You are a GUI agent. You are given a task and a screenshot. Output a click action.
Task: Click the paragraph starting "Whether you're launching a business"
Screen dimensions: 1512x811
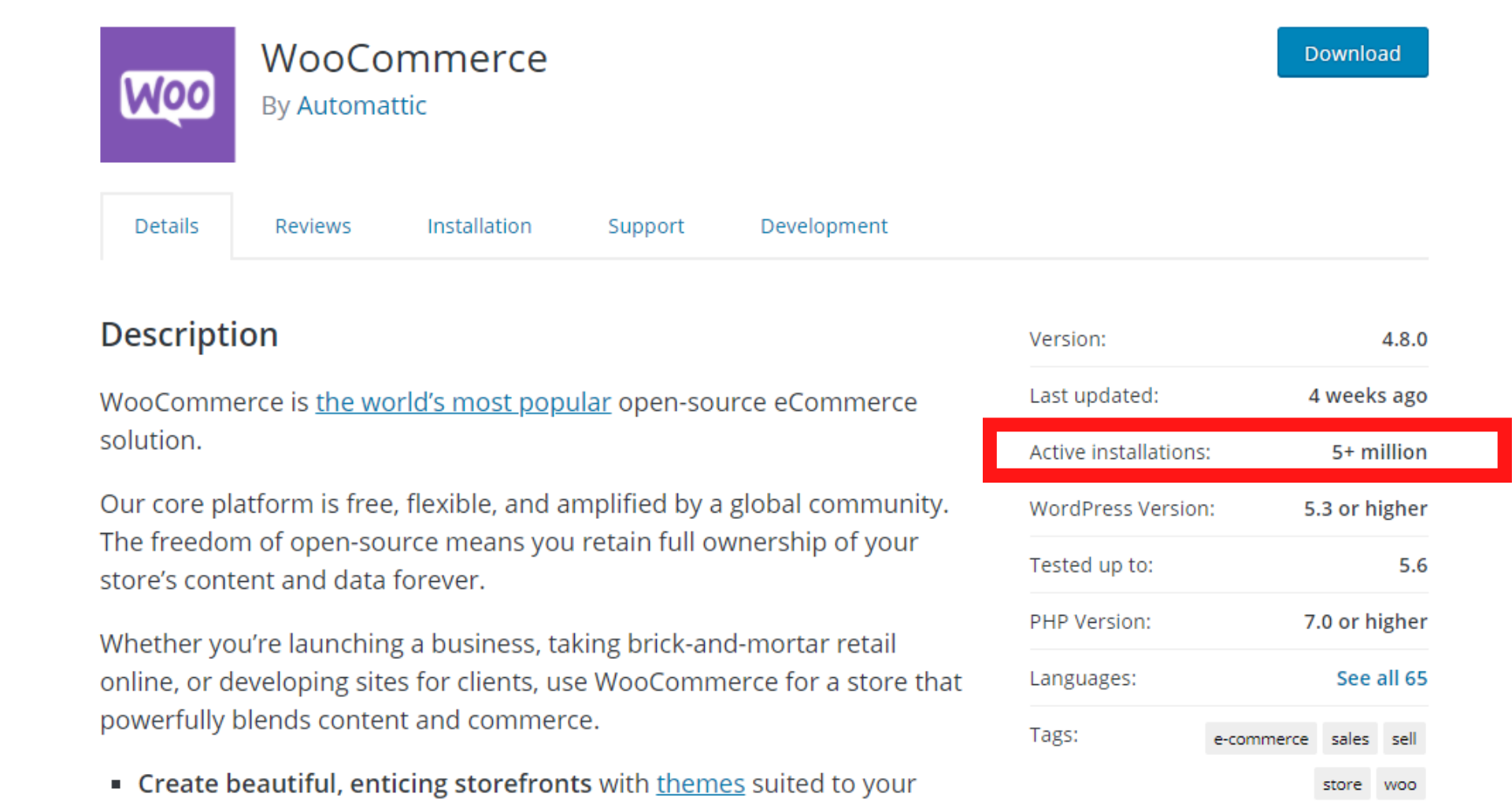531,682
